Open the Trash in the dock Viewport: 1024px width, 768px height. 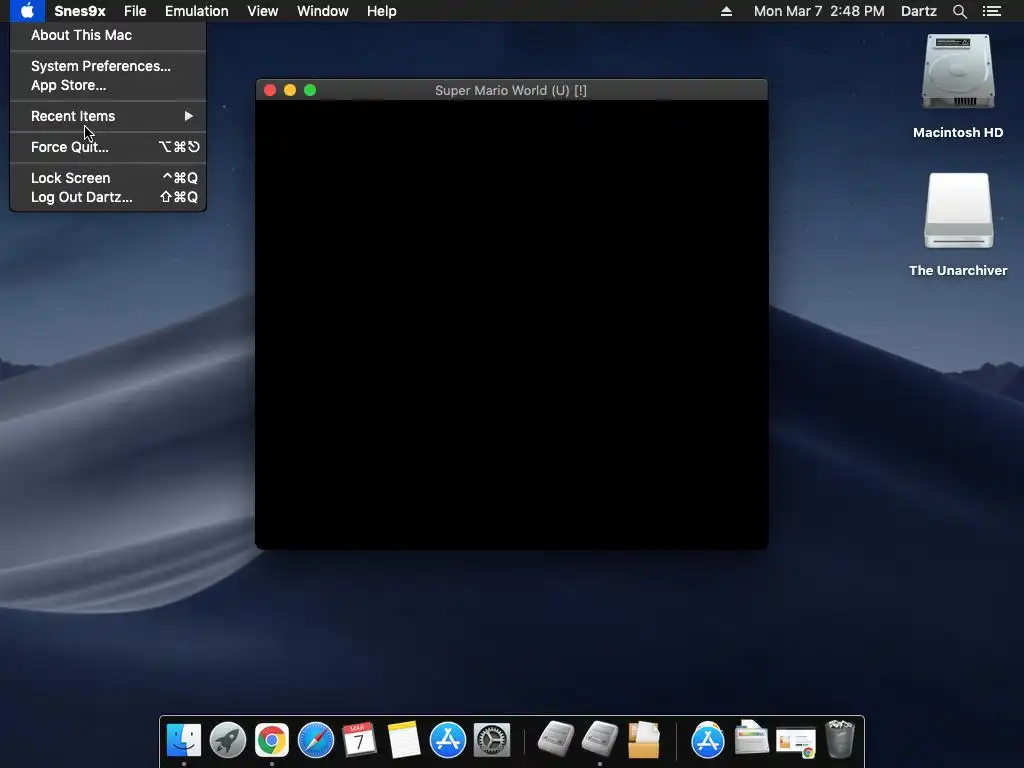click(x=840, y=739)
